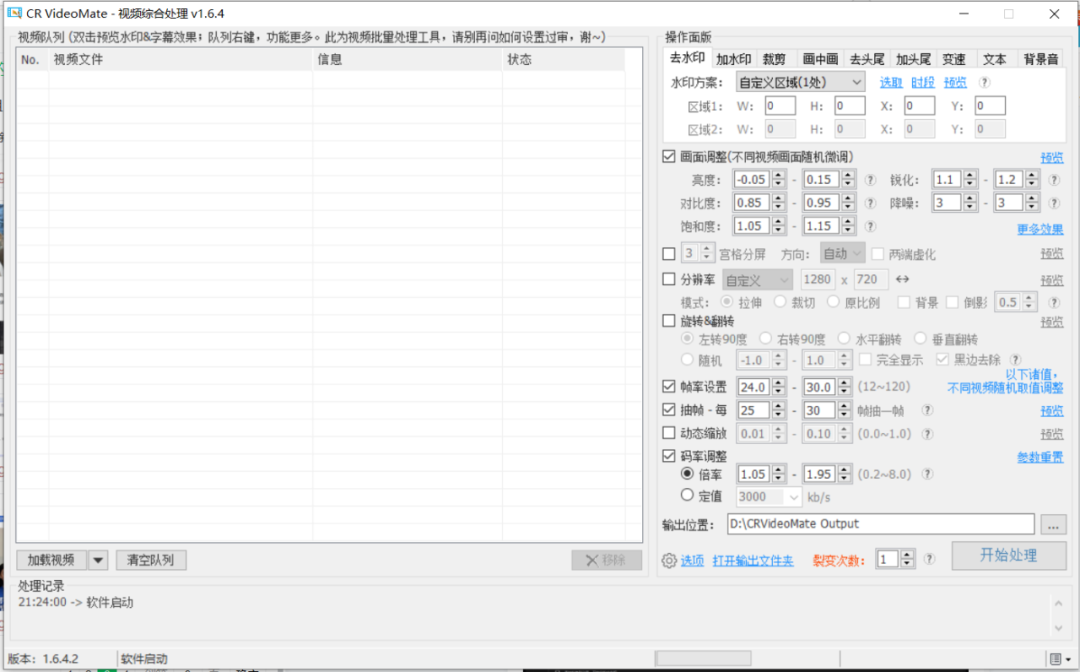Switch to the 背景音 tab
Viewport: 1080px width, 672px height.
point(1040,59)
